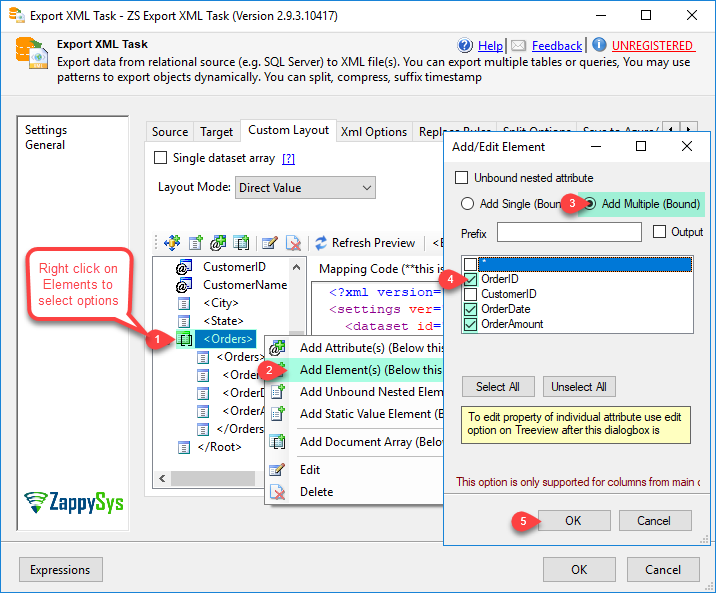716x593 pixels.
Task: Open the Feedback link
Action: 557,46
